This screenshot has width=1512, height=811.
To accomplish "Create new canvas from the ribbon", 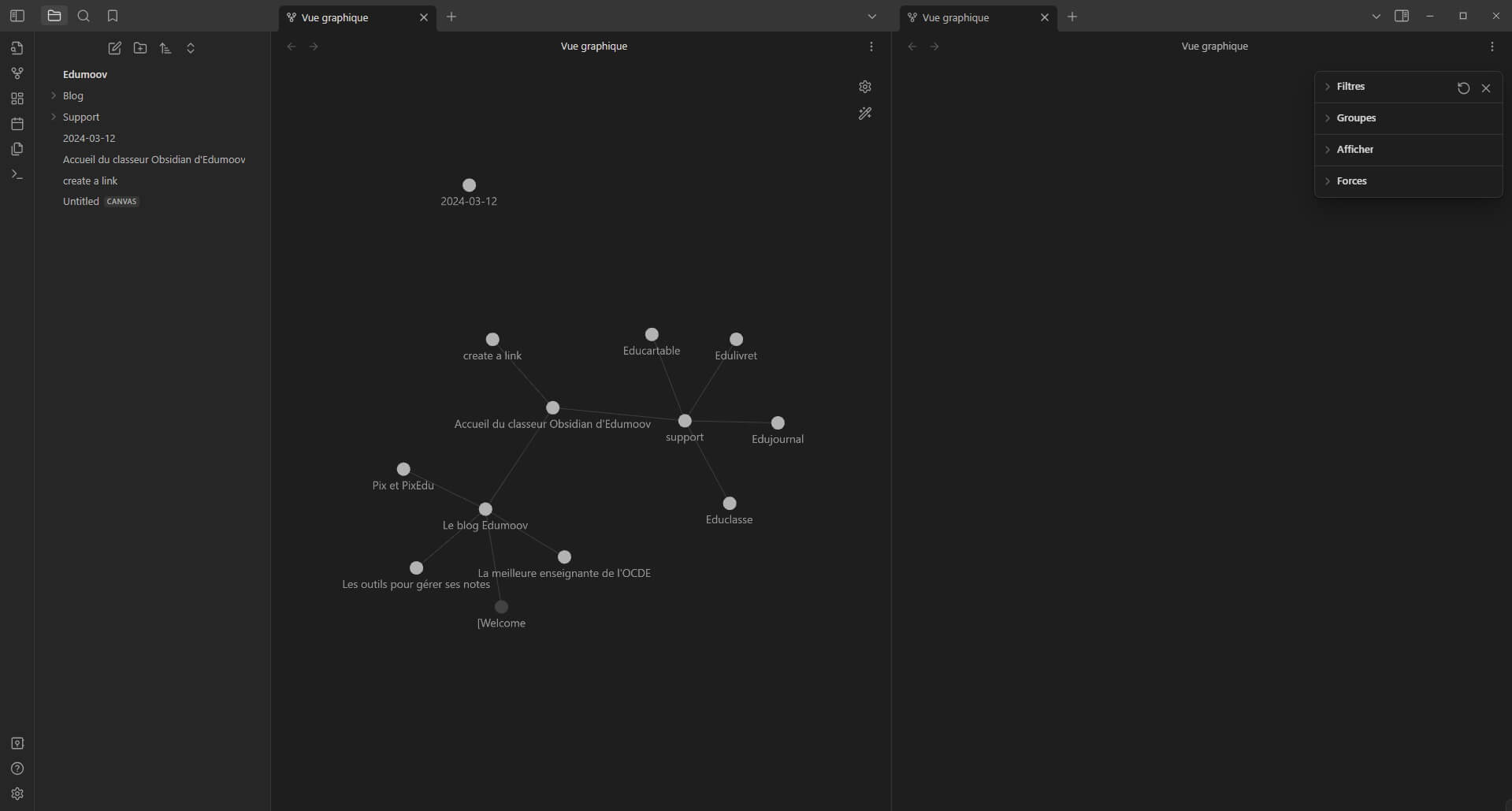I will point(17,99).
